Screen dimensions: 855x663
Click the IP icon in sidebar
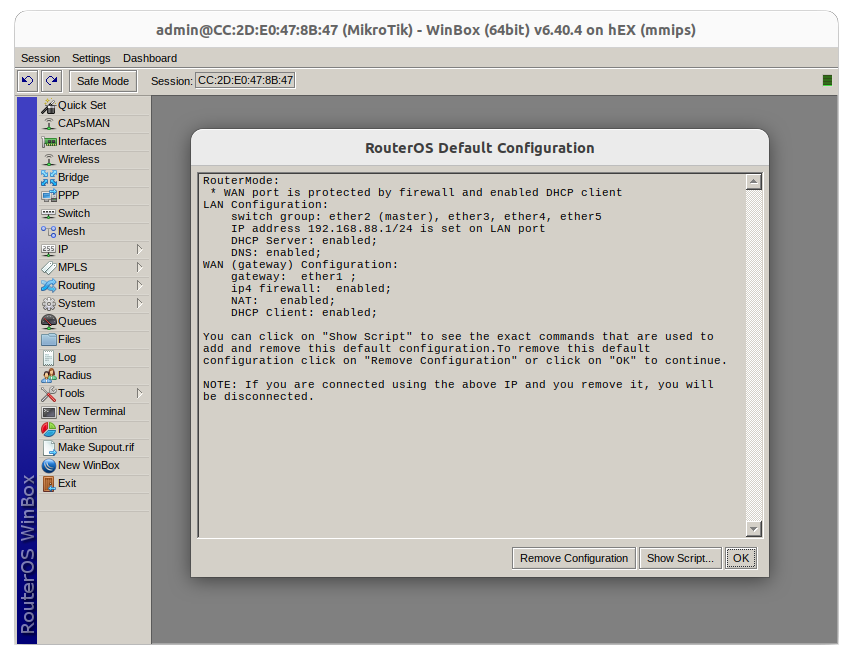[x=49, y=250]
